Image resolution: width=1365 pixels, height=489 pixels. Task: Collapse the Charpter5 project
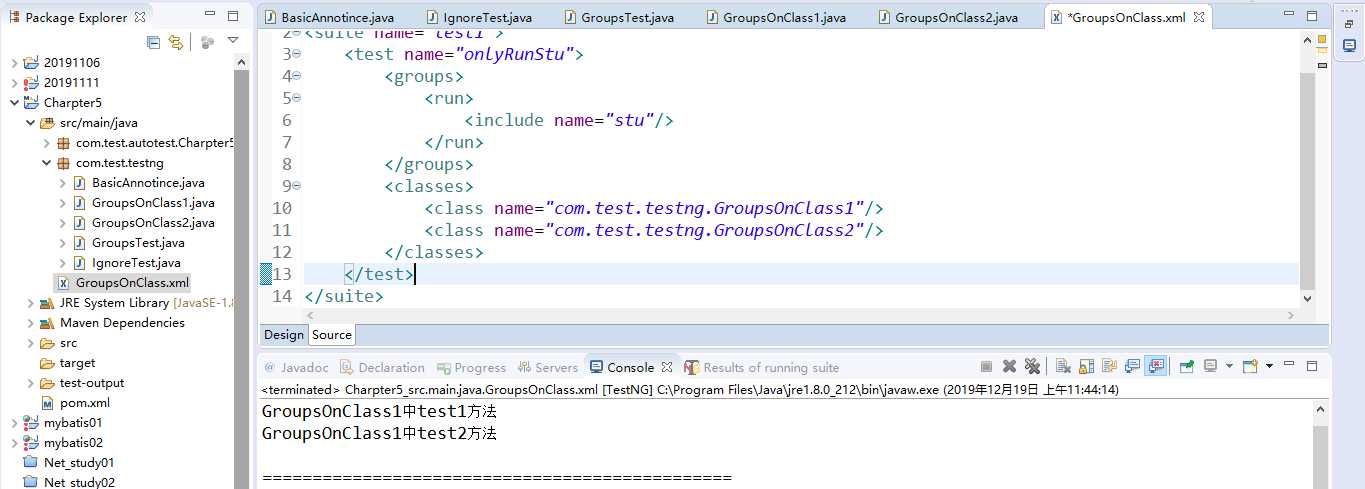(x=14, y=102)
